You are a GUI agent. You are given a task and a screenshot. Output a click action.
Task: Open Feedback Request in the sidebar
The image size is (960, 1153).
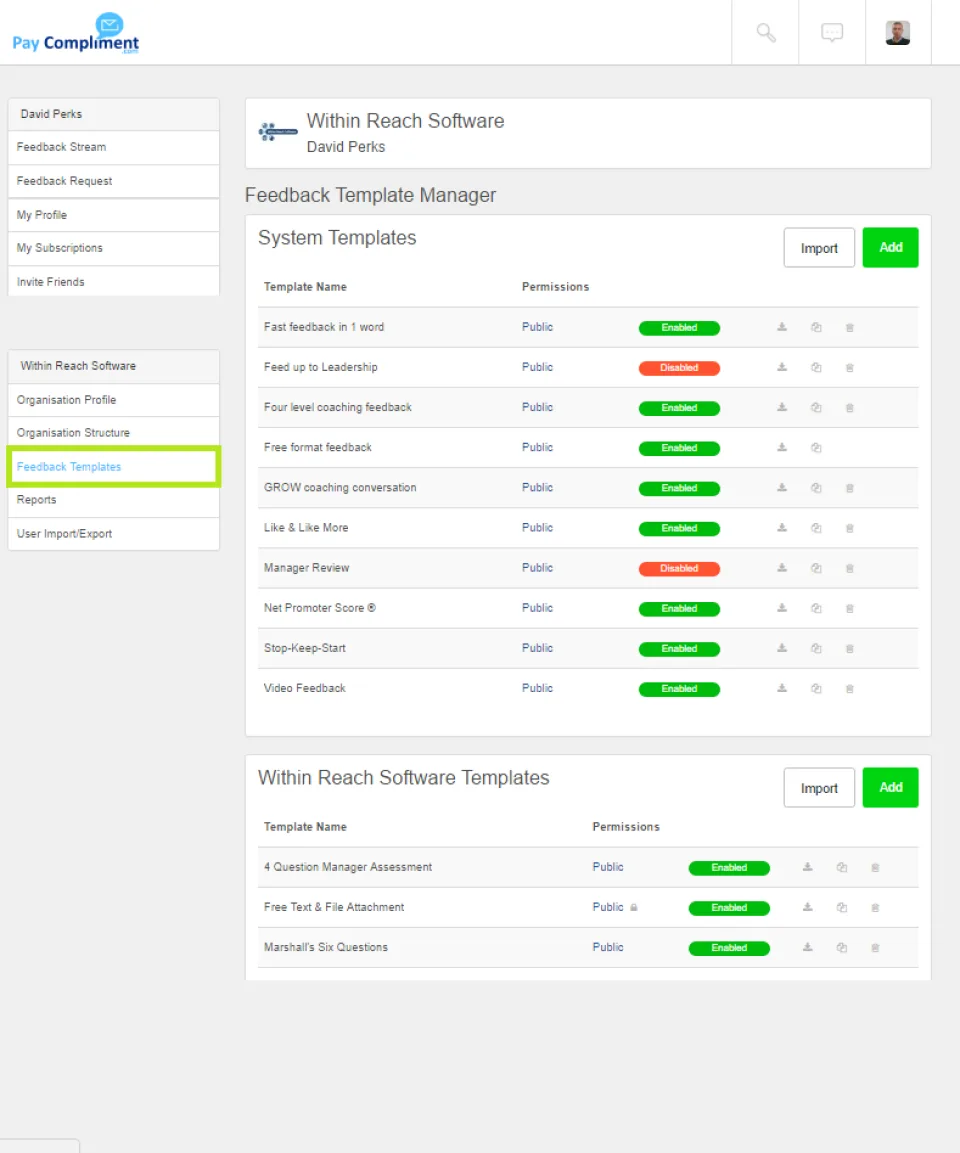[113, 181]
